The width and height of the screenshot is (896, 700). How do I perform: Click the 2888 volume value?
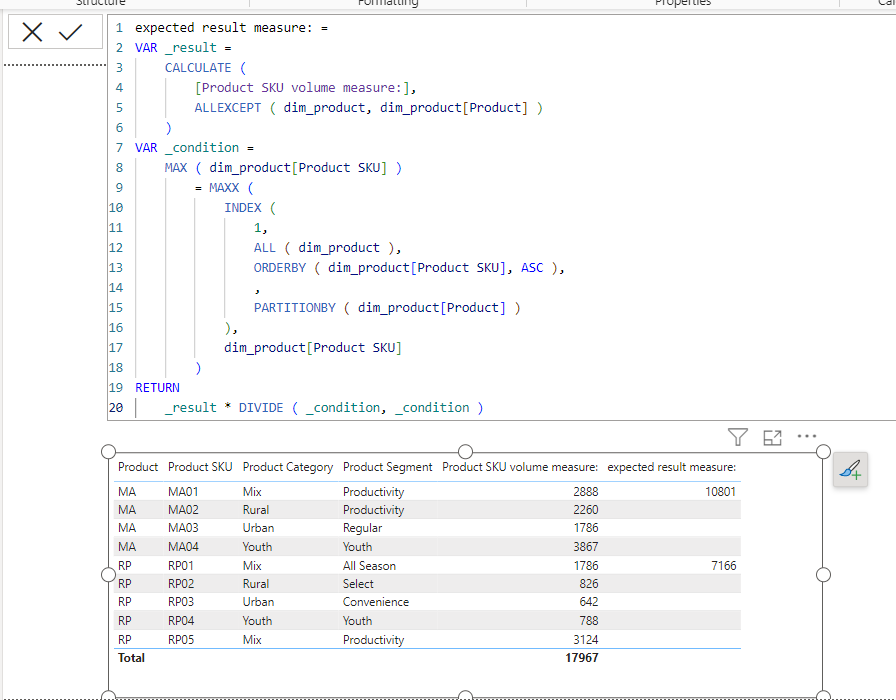click(586, 491)
